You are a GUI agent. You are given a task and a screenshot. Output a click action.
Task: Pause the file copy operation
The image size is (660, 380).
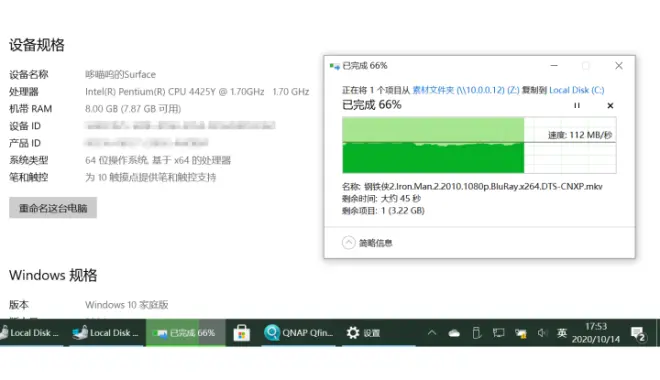(x=577, y=106)
